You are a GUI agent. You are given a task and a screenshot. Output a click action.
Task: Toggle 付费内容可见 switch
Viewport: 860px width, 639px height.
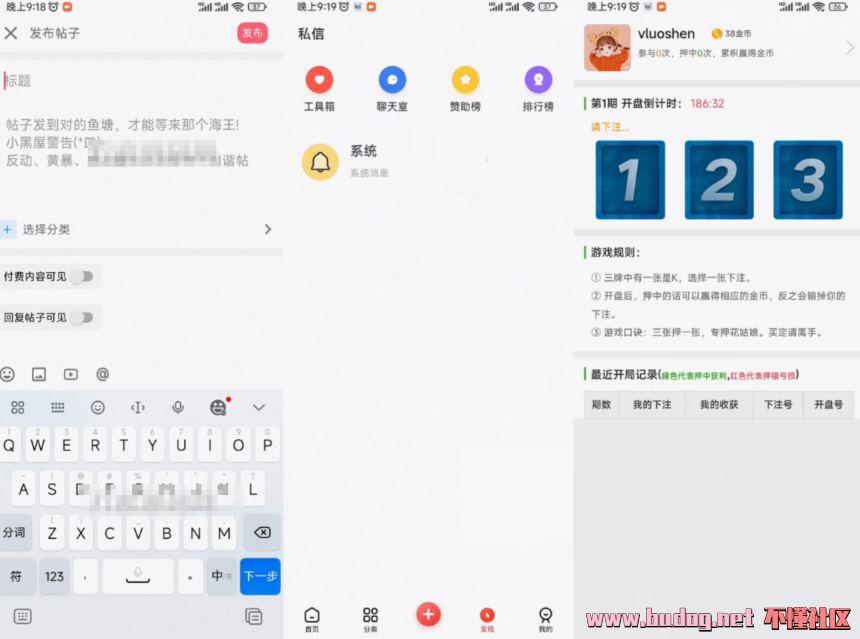(82, 276)
